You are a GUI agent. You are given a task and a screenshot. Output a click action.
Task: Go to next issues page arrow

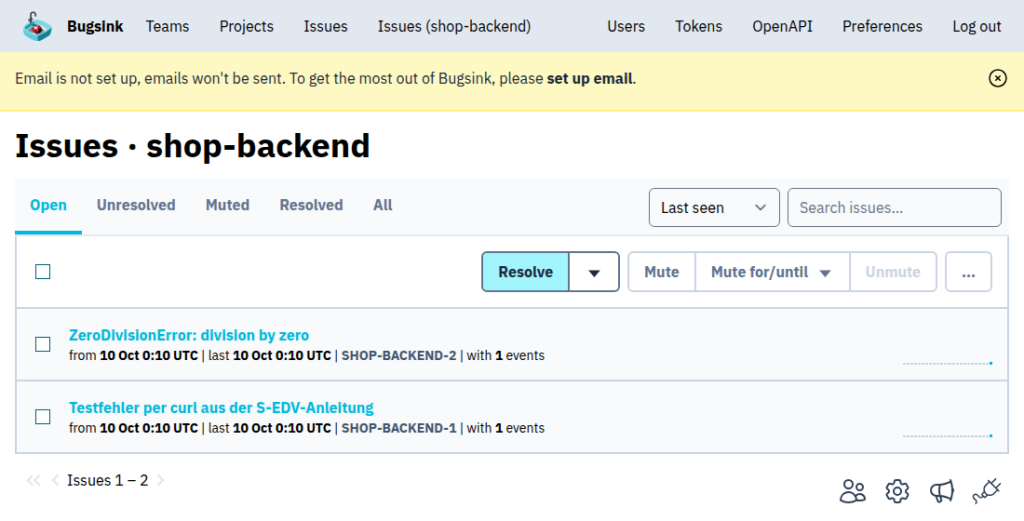coord(161,481)
